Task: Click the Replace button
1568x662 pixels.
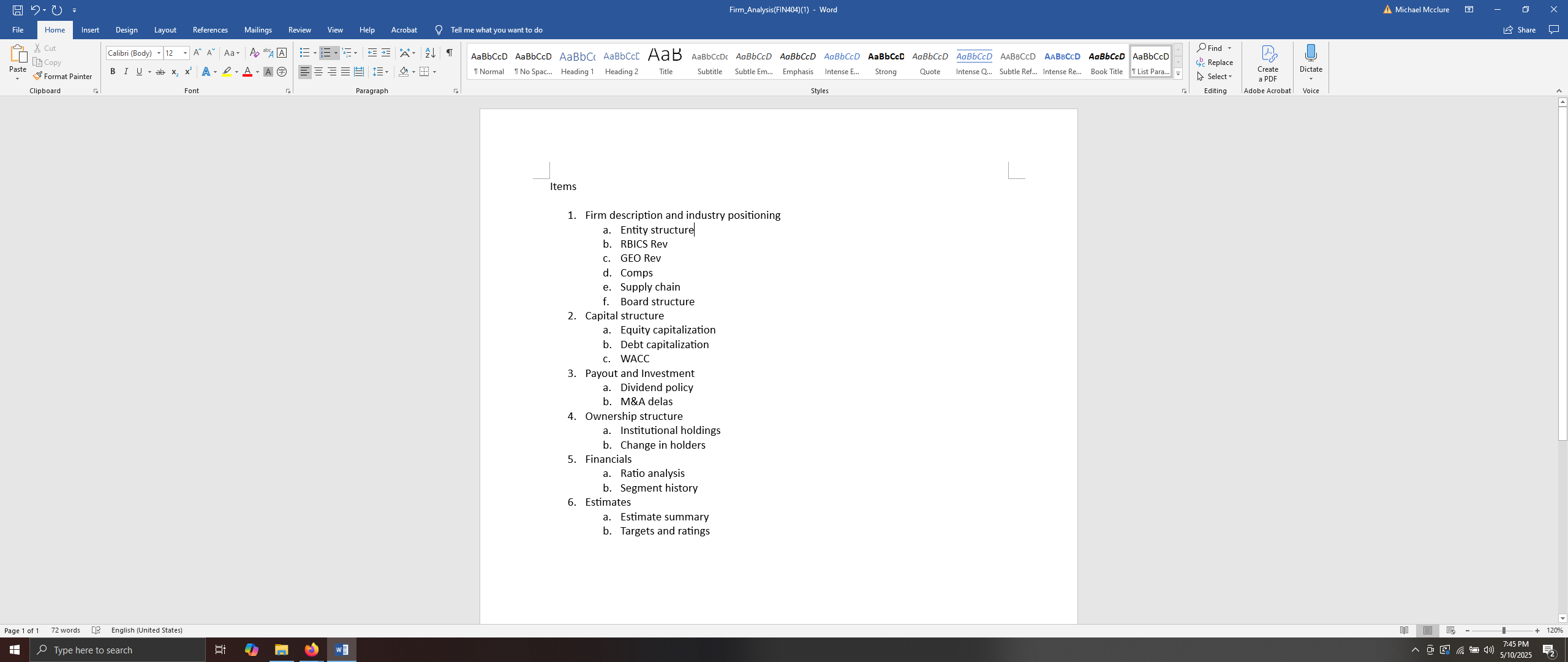Action: click(1215, 62)
